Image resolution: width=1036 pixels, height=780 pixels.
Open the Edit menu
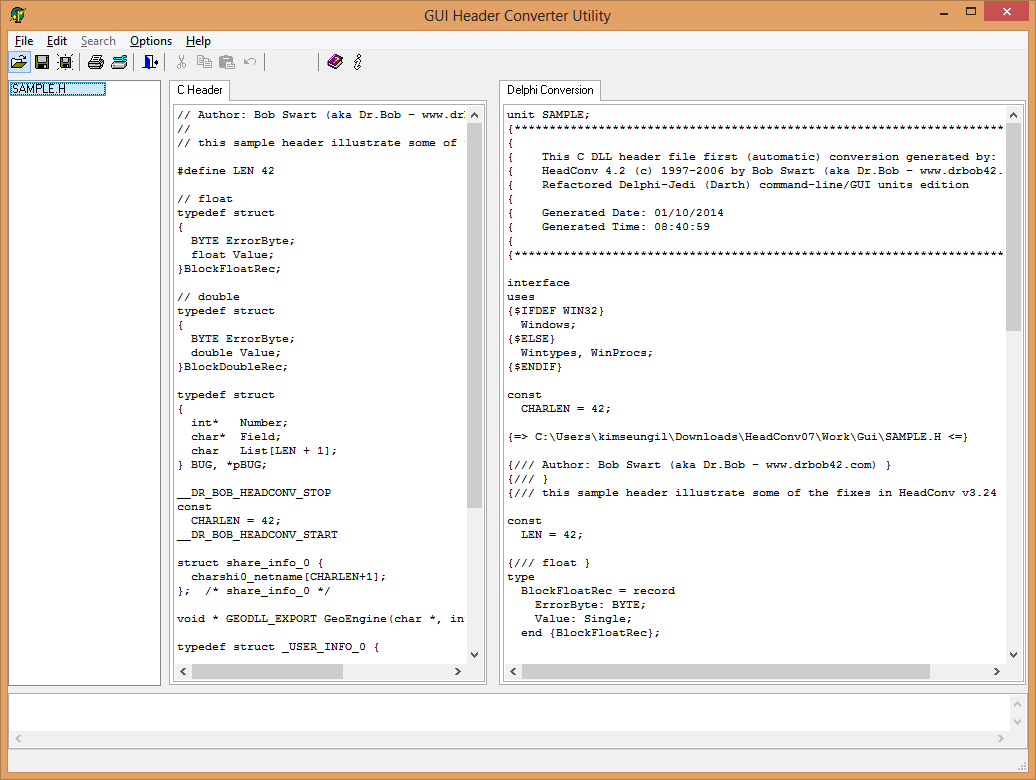[x=57, y=41]
